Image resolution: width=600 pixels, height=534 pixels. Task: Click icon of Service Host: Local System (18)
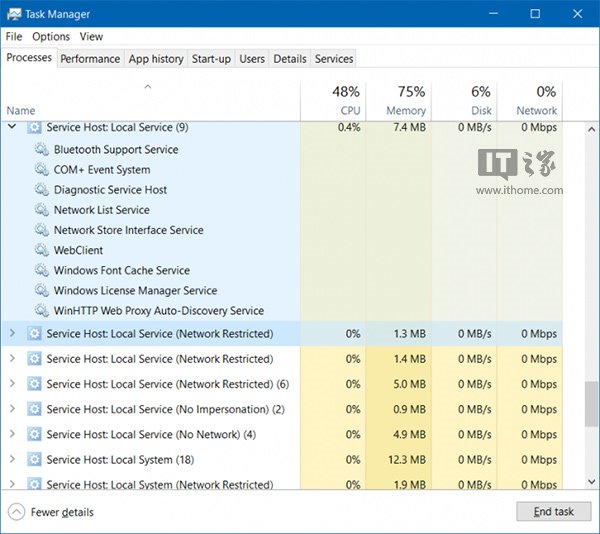click(34, 459)
